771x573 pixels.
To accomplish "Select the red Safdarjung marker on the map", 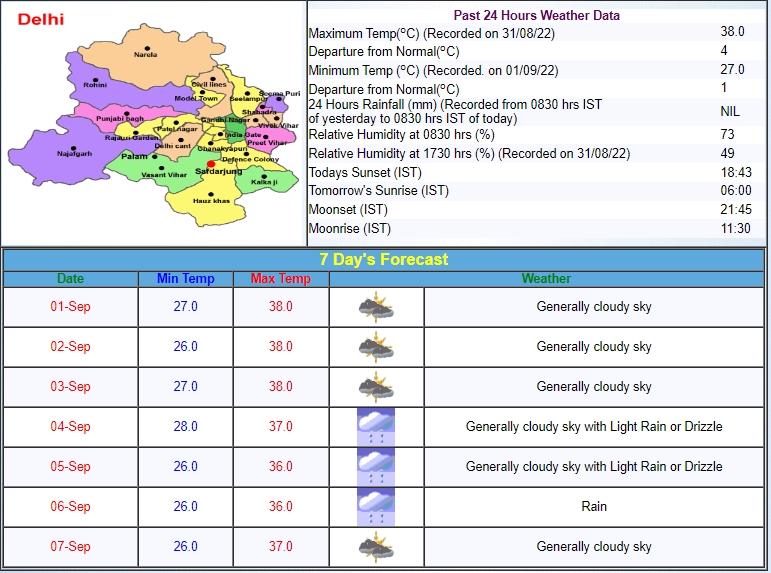I will pos(211,164).
